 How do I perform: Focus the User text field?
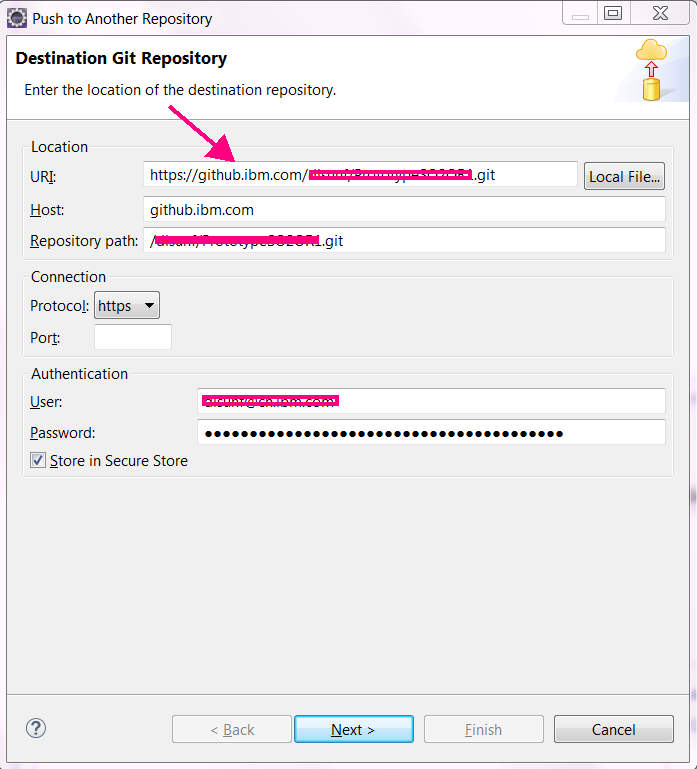[431, 401]
